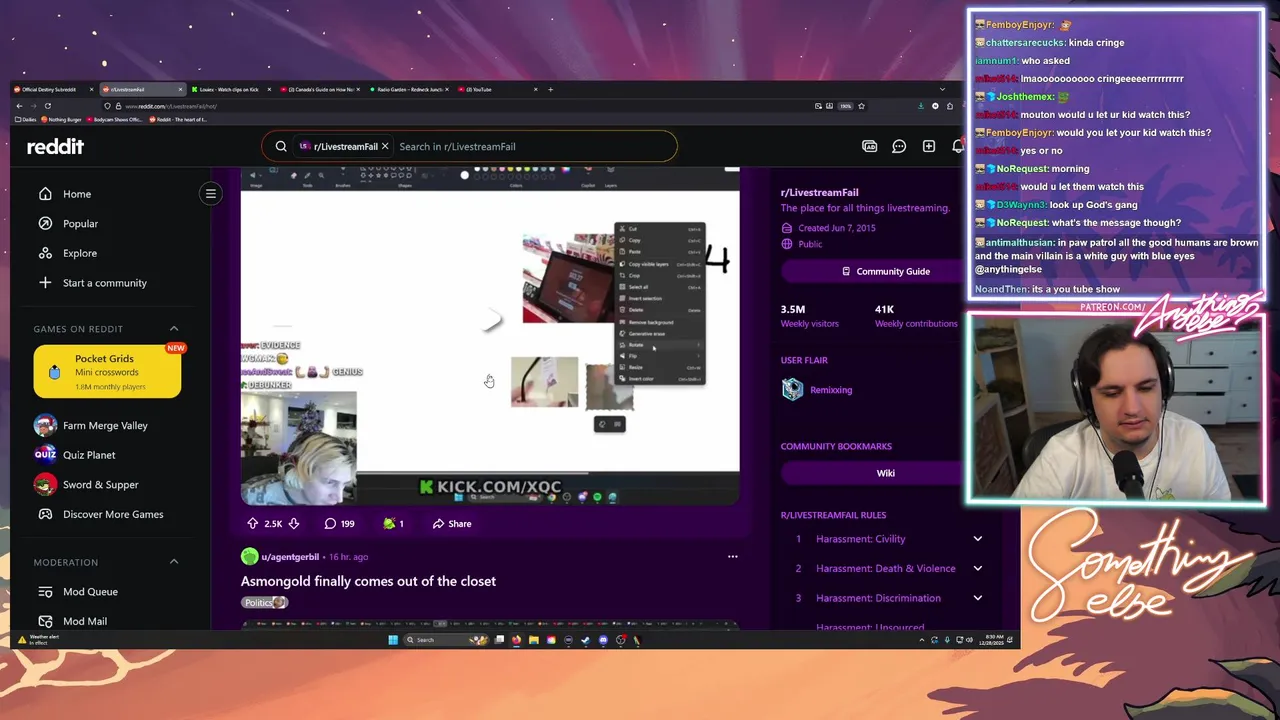
Task: Click the Windows taskbar search box
Action: [x=447, y=640]
